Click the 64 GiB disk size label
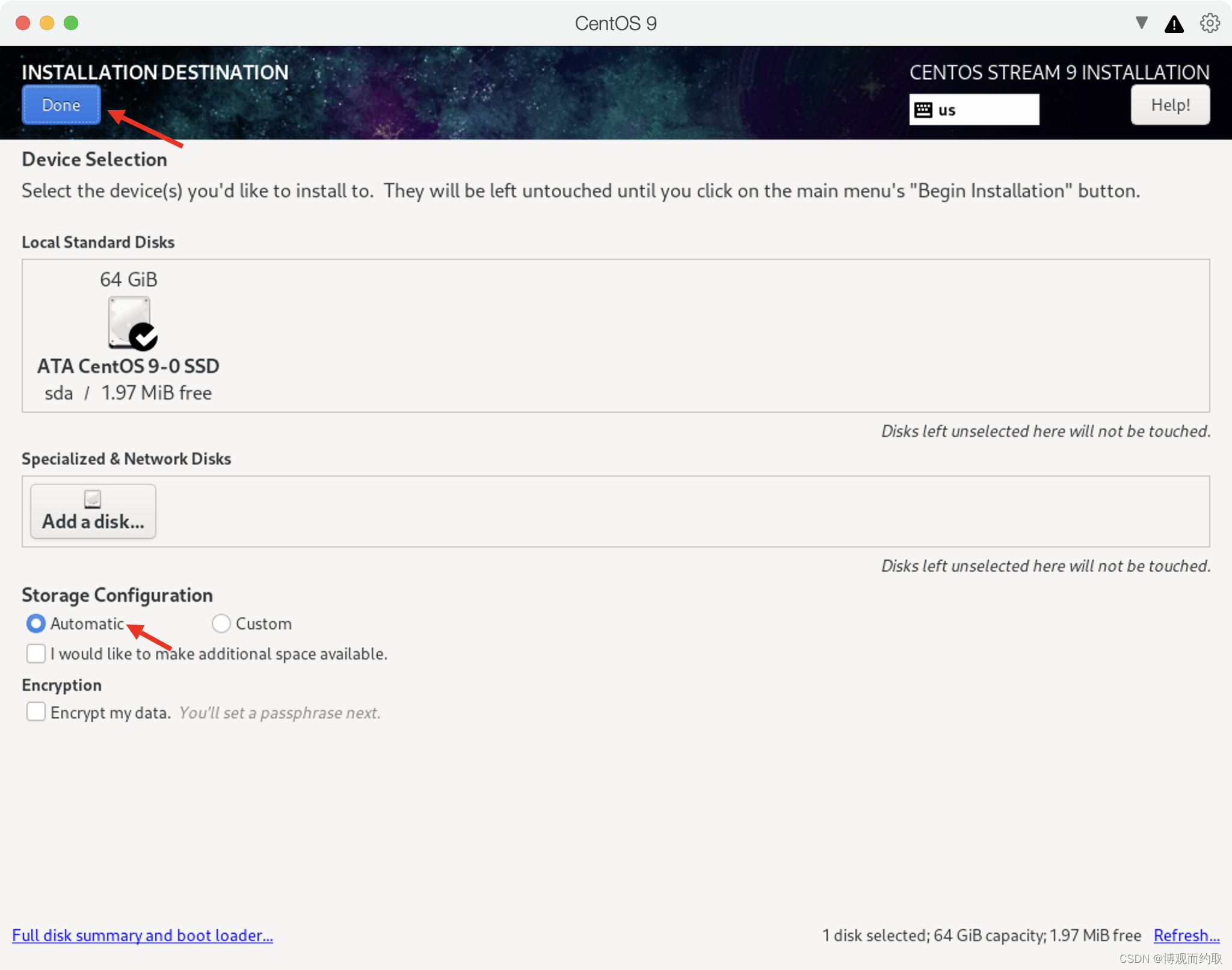Viewport: 1232px width, 970px height. (129, 279)
